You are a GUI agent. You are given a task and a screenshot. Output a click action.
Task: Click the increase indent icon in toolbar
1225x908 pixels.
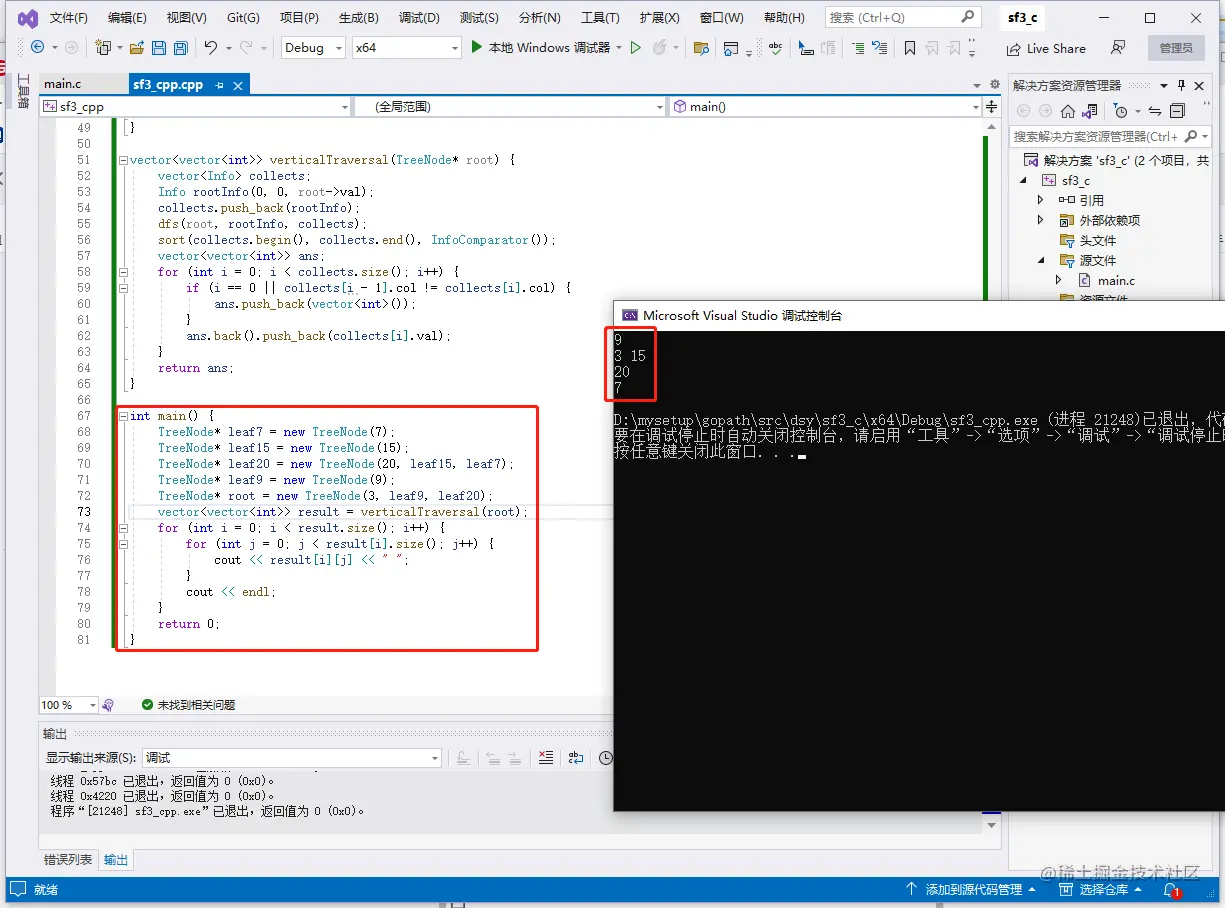(x=857, y=47)
